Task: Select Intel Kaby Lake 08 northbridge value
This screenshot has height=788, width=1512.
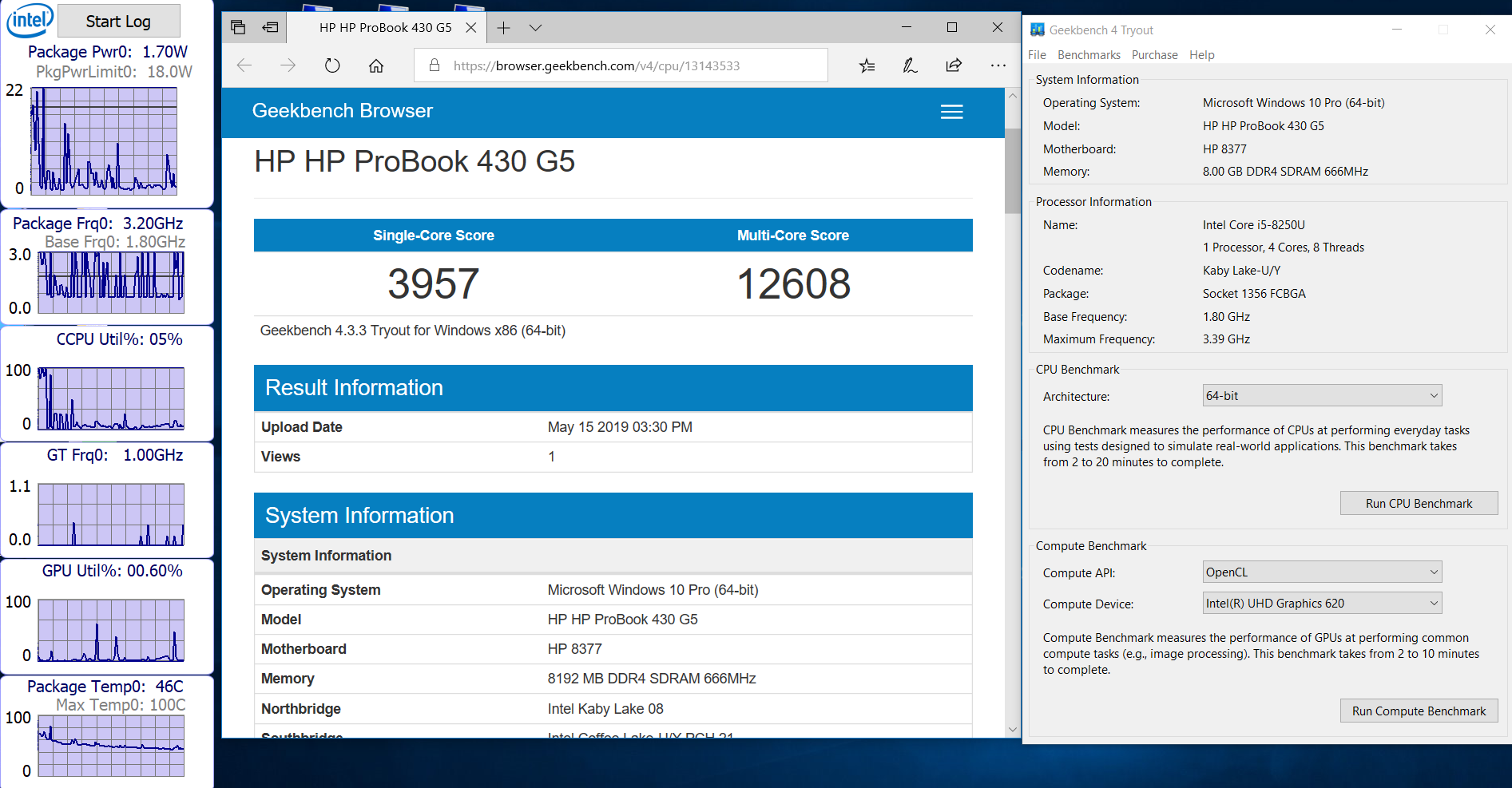Action: [605, 709]
